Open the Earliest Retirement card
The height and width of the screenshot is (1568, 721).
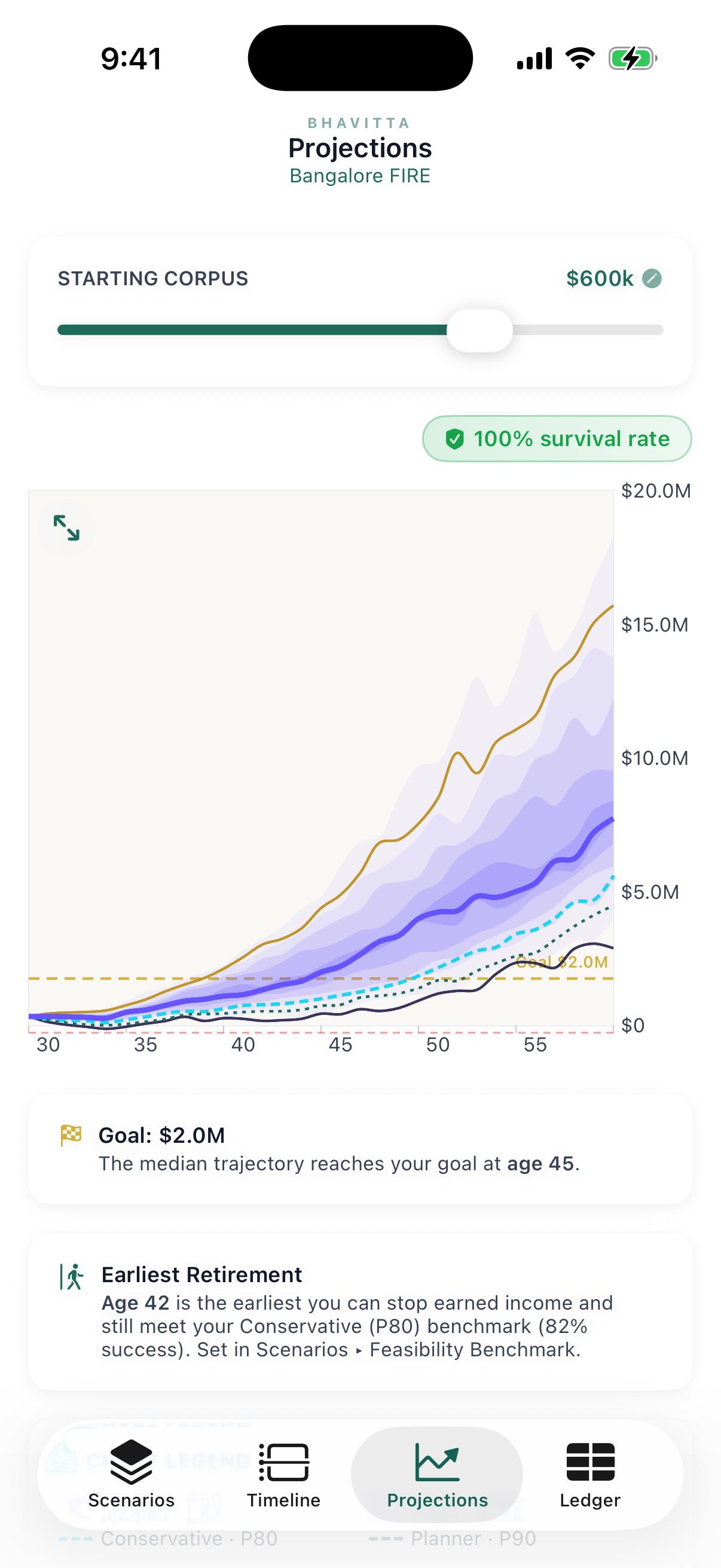coord(360,1311)
